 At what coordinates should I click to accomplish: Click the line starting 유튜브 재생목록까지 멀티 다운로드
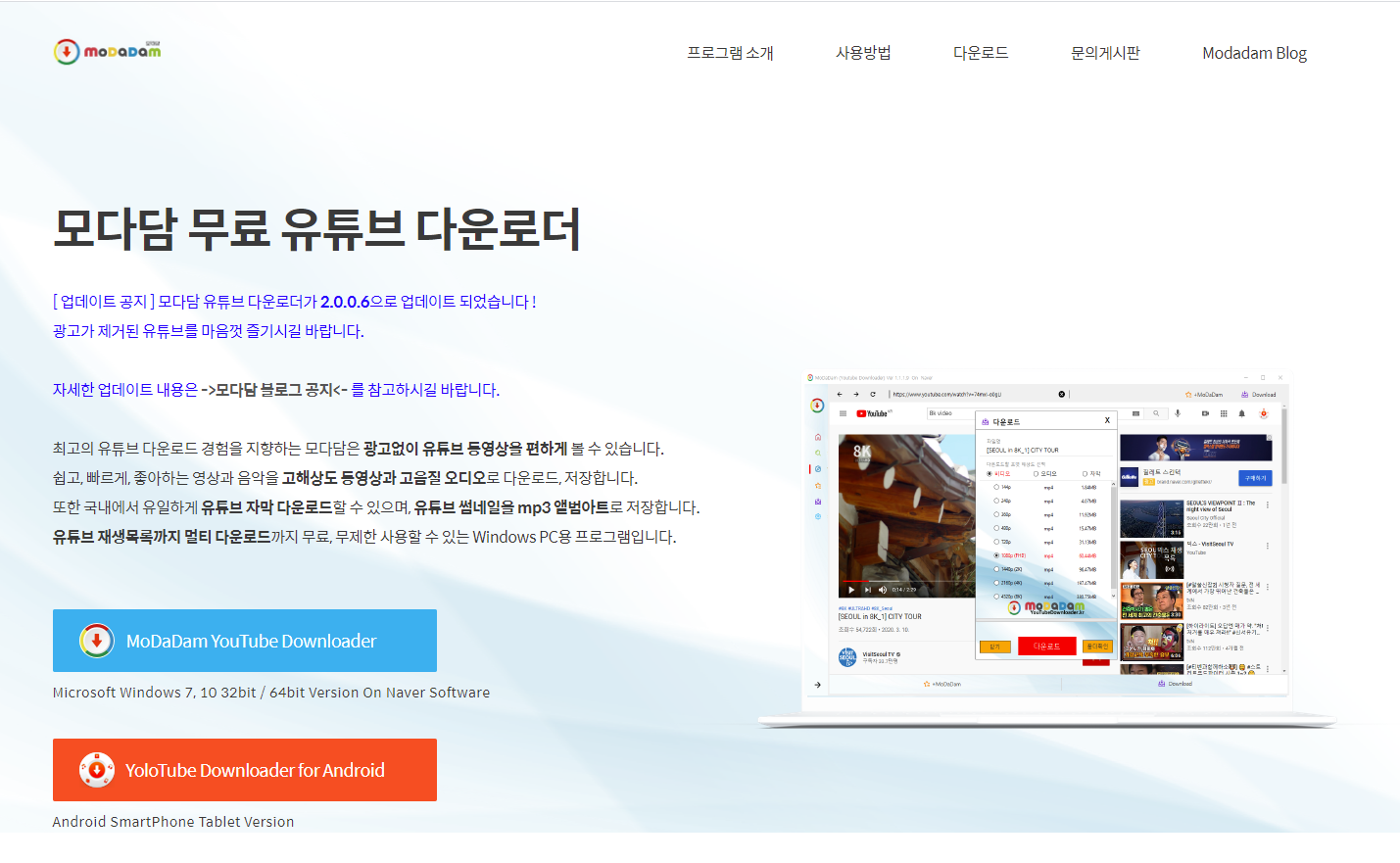pos(364,537)
